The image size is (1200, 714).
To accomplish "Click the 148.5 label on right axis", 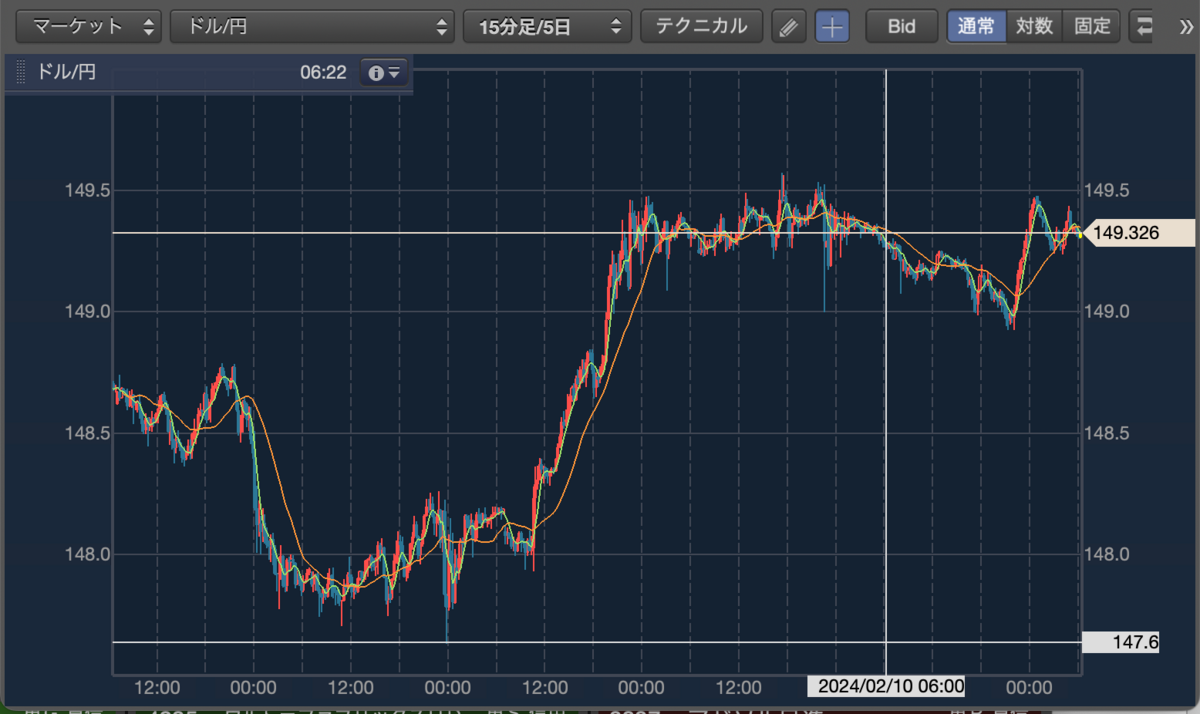I will click(x=1106, y=434).
